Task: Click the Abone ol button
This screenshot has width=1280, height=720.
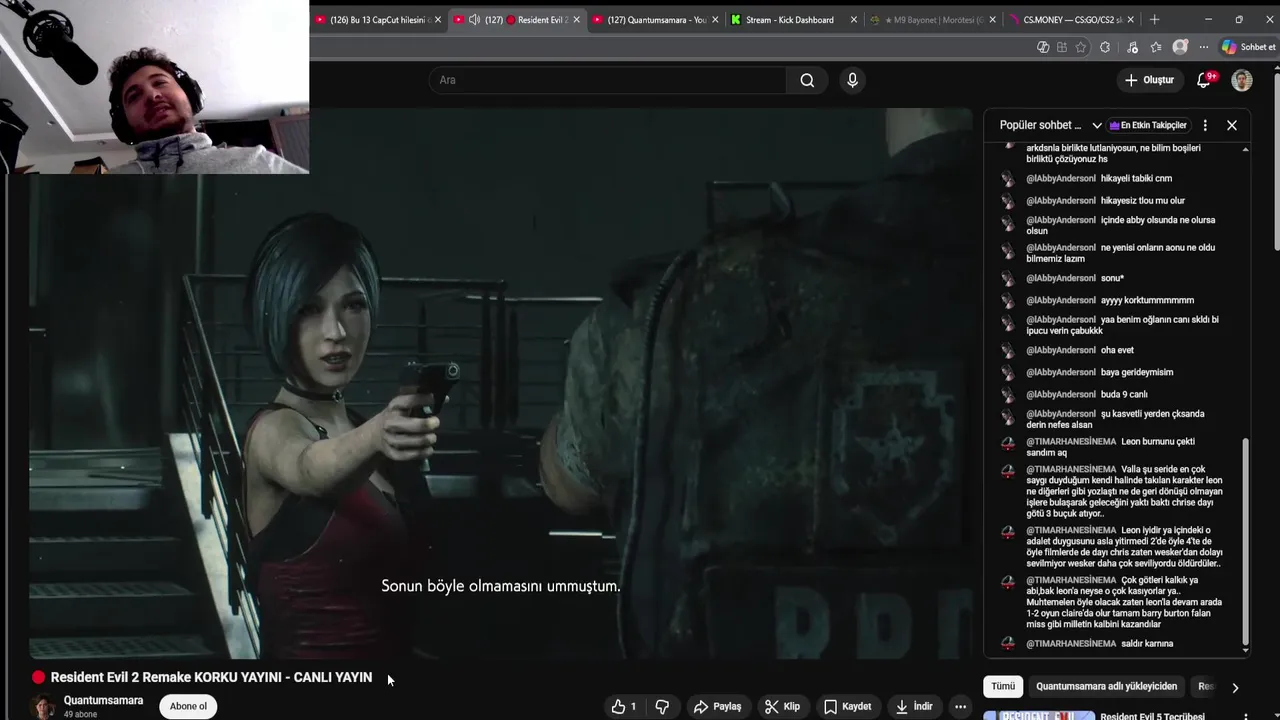Action: 188,706
